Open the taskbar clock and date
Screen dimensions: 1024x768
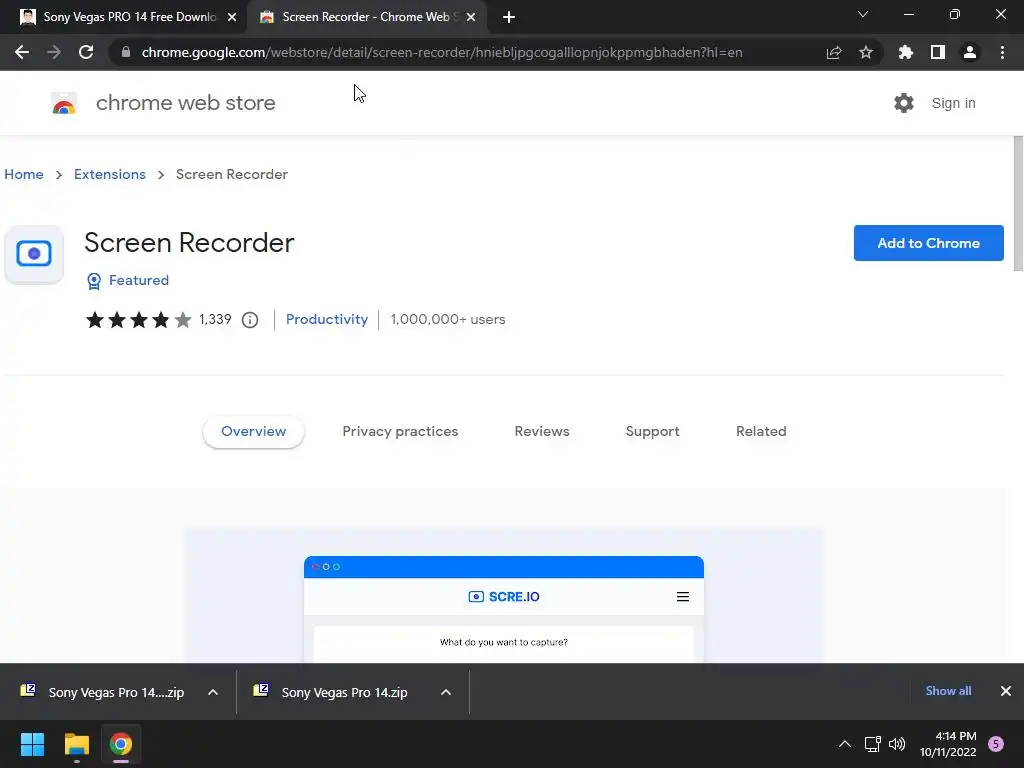(948, 744)
